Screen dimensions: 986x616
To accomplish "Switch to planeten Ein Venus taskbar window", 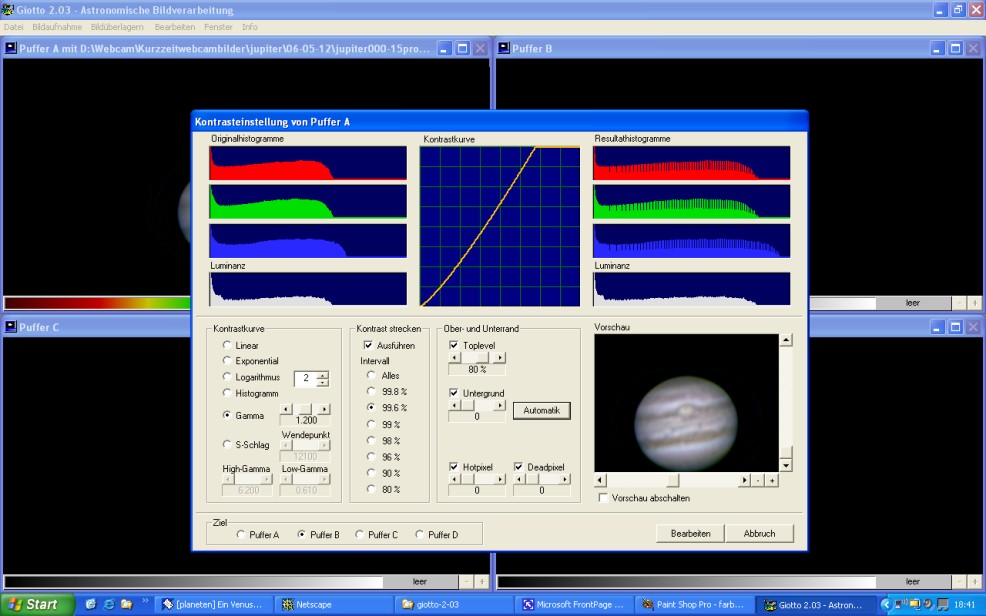I will 211,604.
